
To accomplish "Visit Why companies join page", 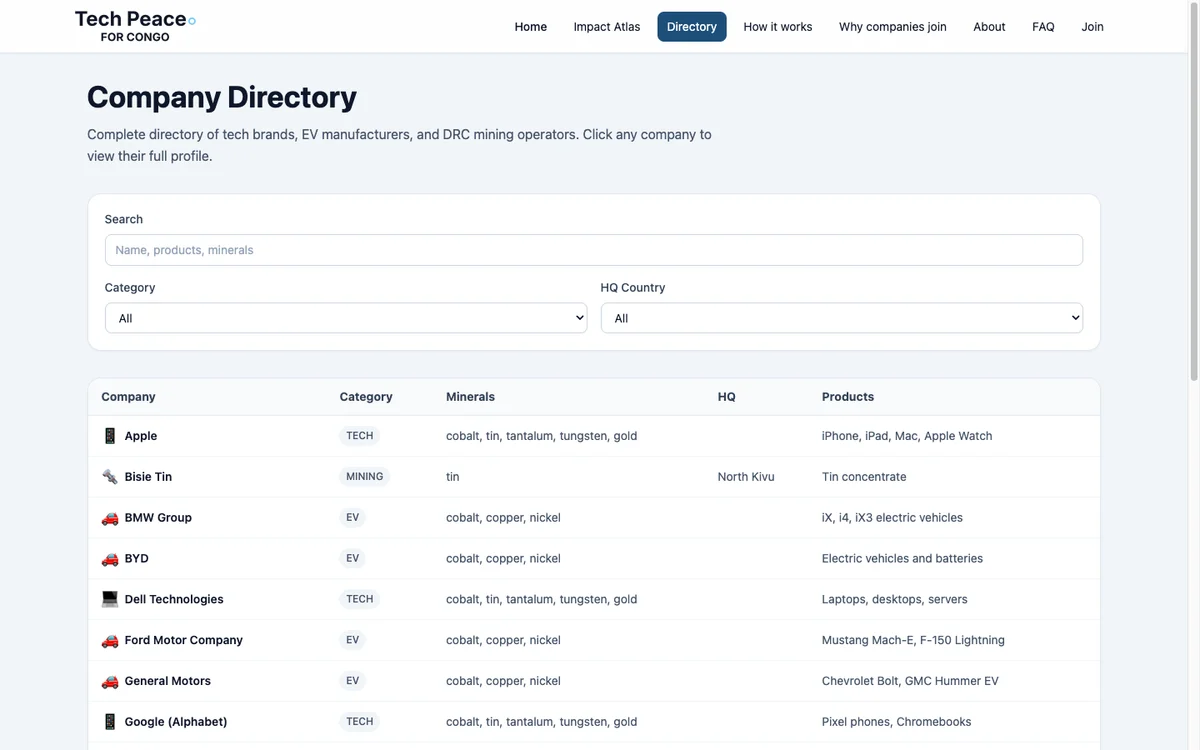I will click(x=893, y=27).
